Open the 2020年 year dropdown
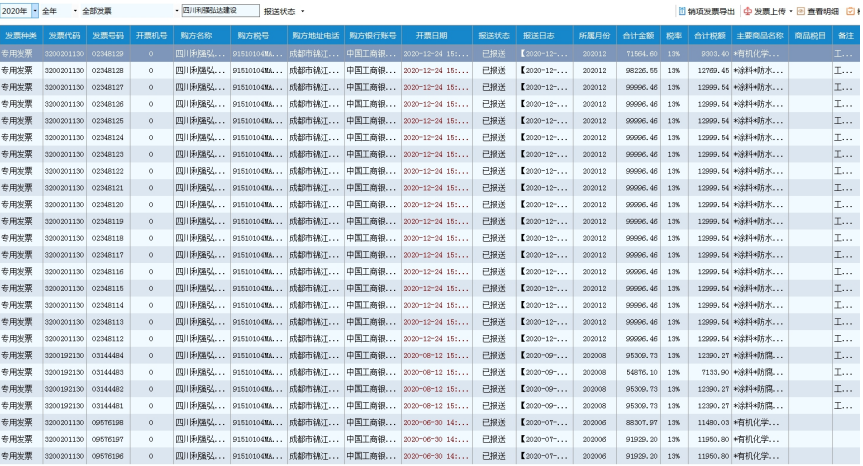 (35, 11)
